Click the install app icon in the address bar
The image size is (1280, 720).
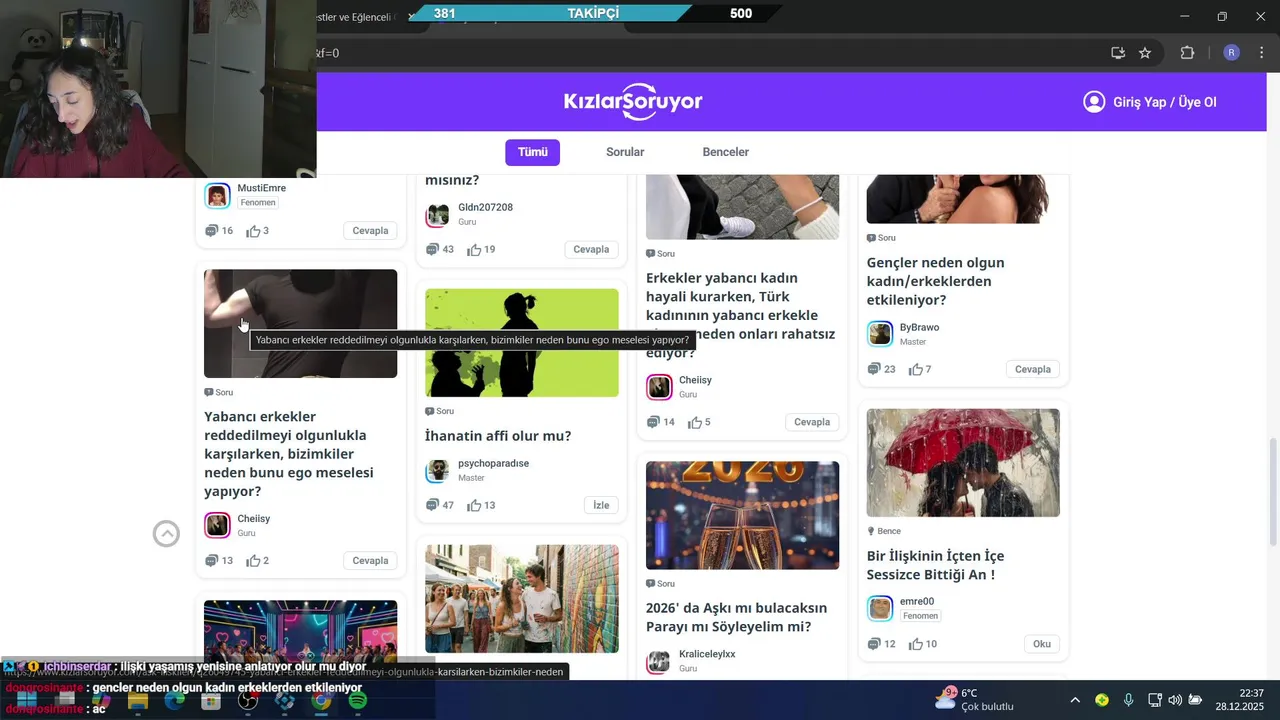(1118, 53)
